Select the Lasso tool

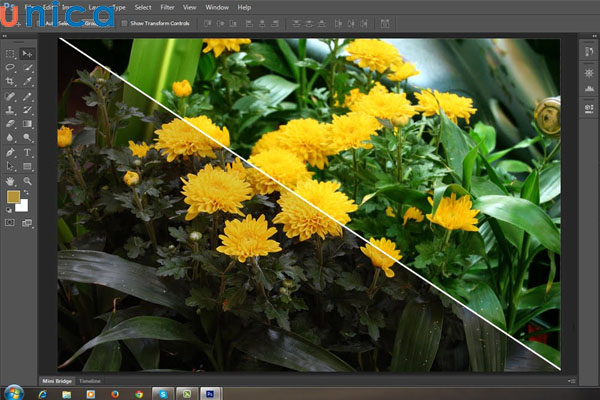(x=10, y=67)
